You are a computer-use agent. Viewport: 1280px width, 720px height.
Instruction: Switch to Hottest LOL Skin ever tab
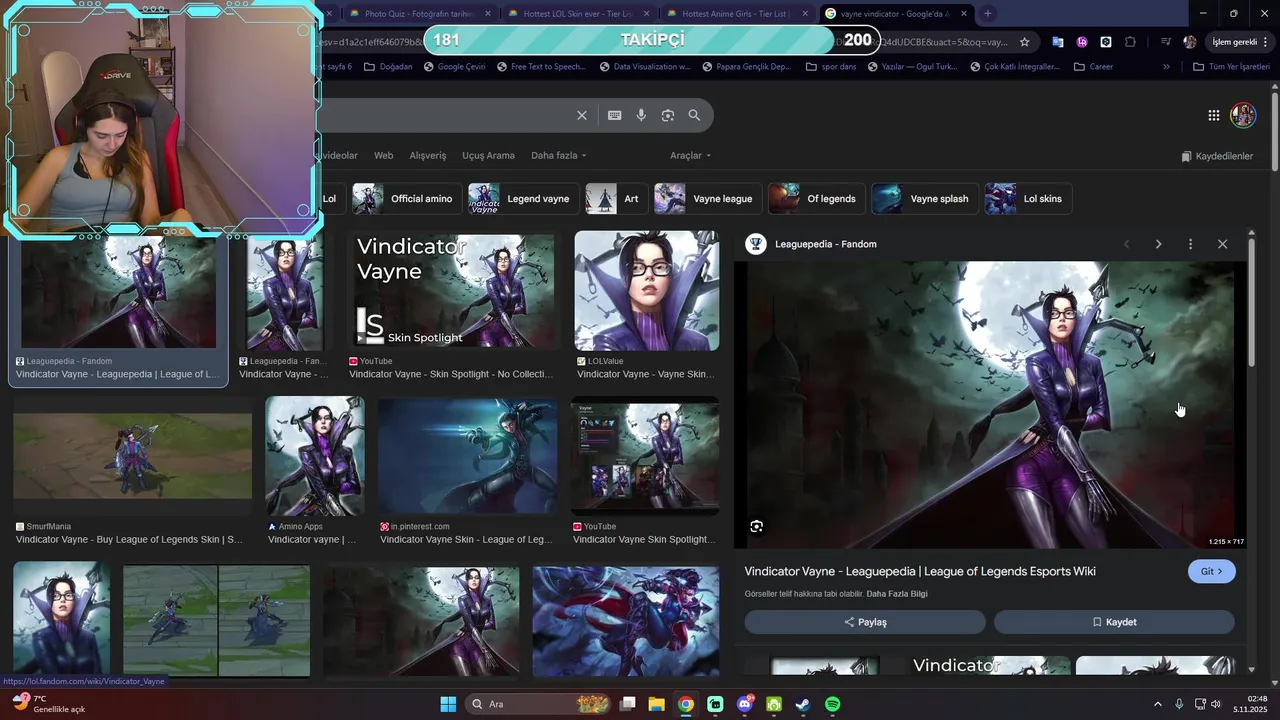tap(578, 14)
